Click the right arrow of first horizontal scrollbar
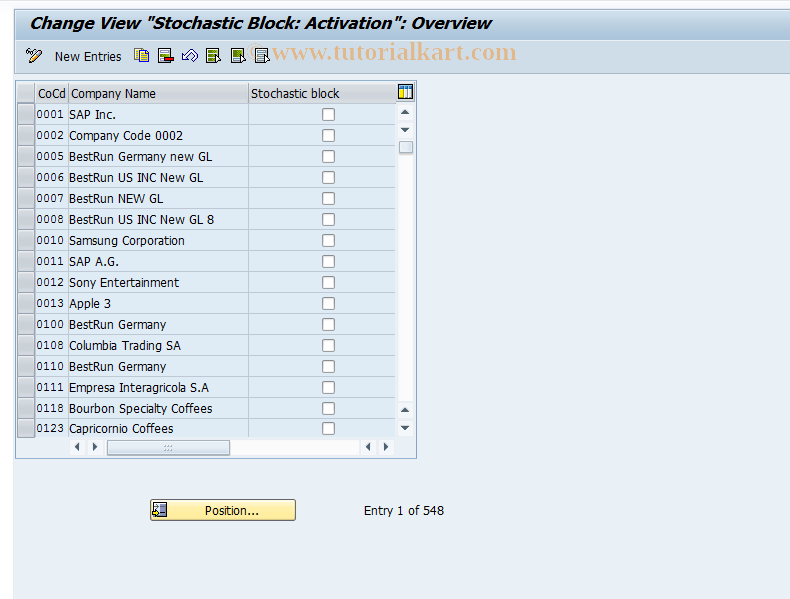 95,447
